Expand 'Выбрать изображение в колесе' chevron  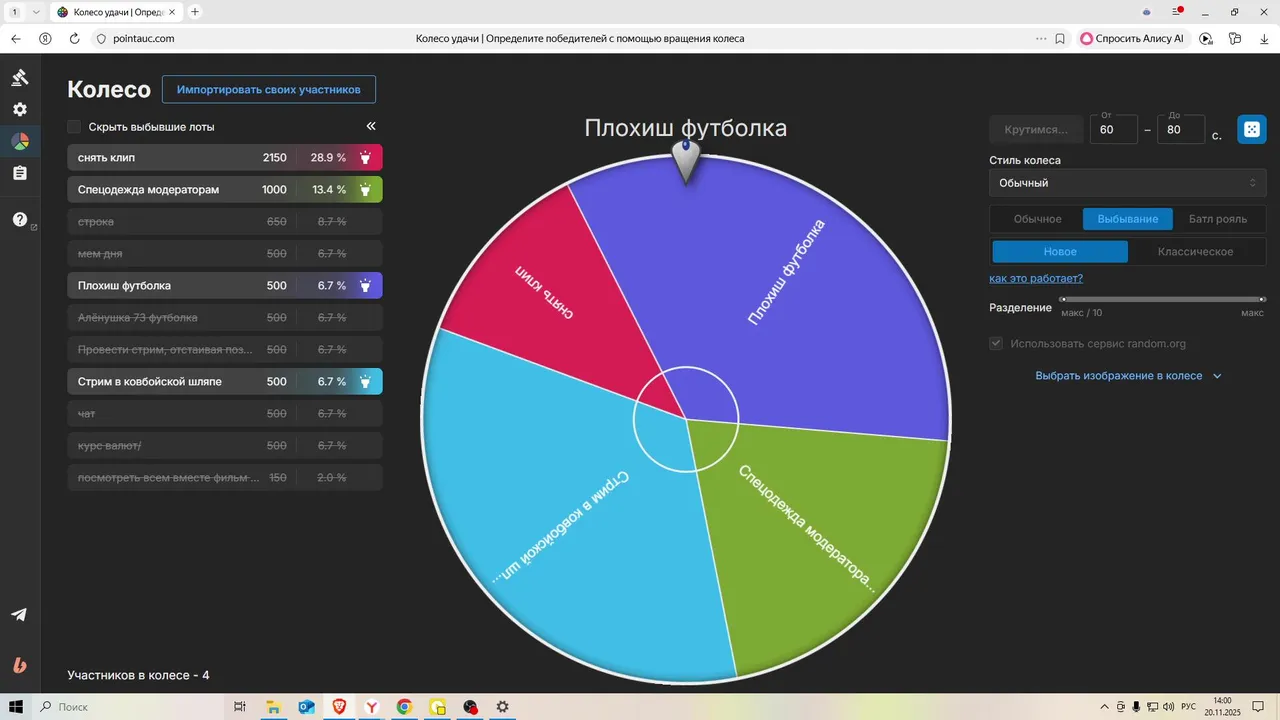(1217, 376)
